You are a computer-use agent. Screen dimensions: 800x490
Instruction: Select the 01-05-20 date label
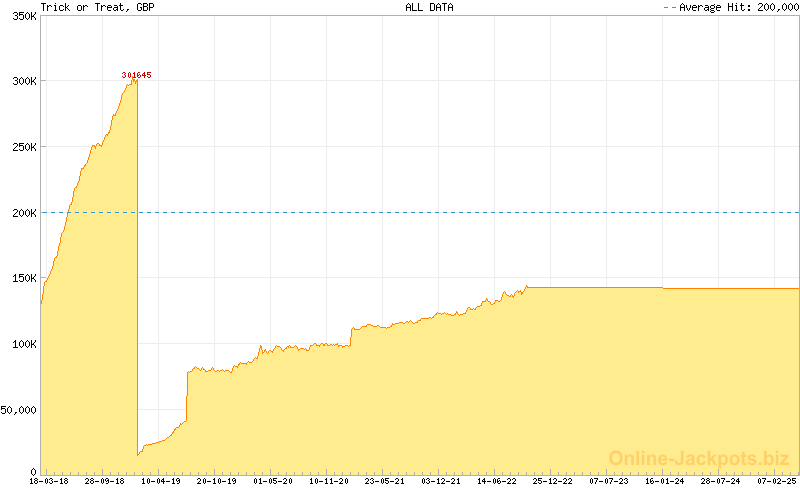[x=273, y=481]
